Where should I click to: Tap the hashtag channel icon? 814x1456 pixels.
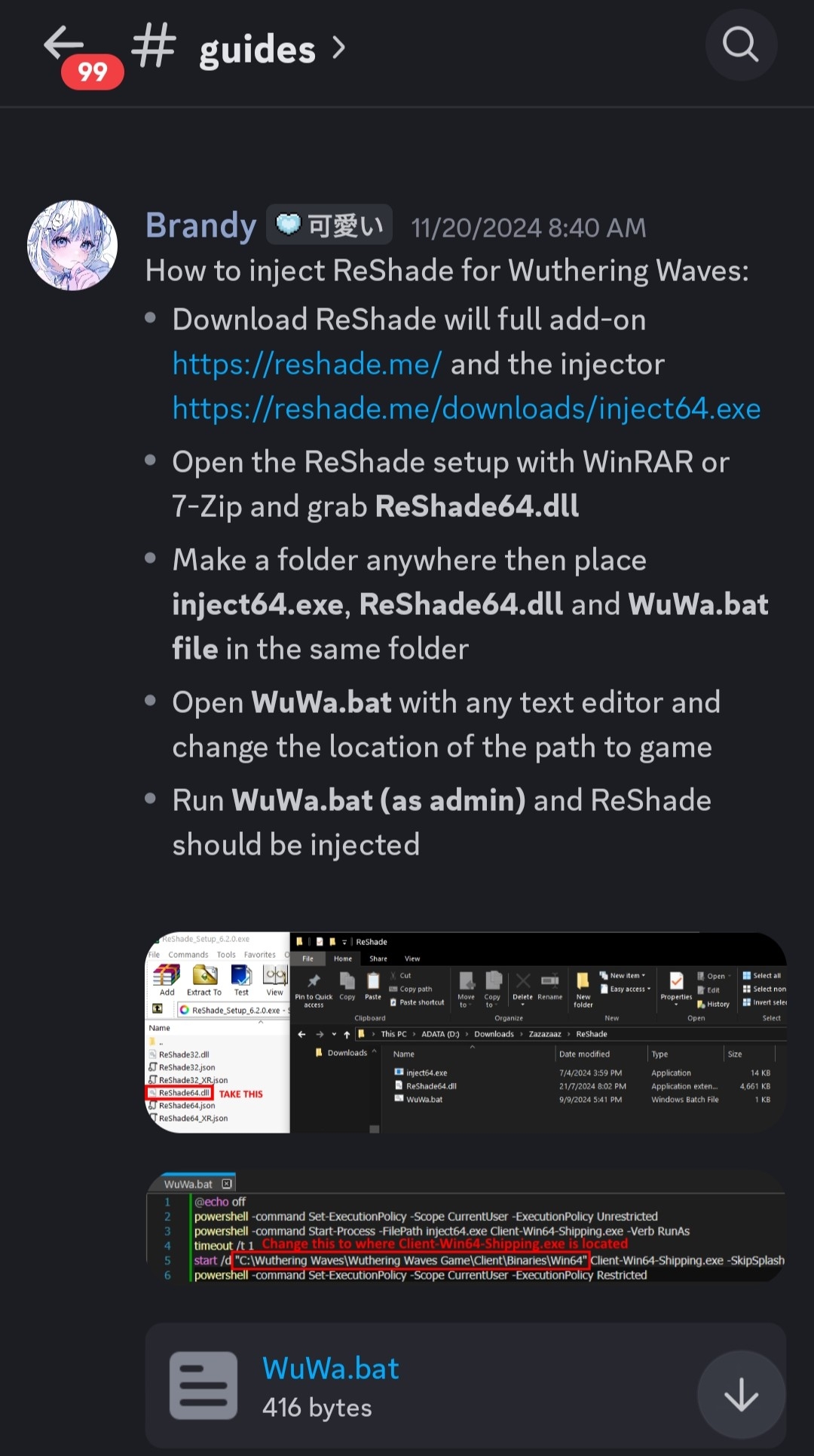155,47
